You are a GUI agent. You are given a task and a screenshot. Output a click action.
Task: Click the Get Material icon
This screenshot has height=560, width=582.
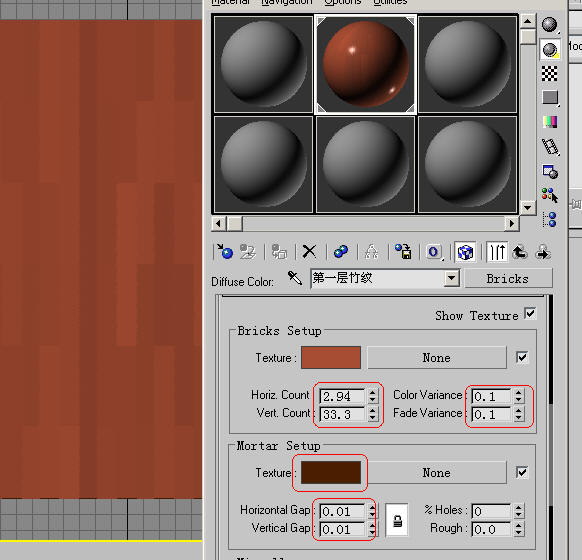point(225,252)
